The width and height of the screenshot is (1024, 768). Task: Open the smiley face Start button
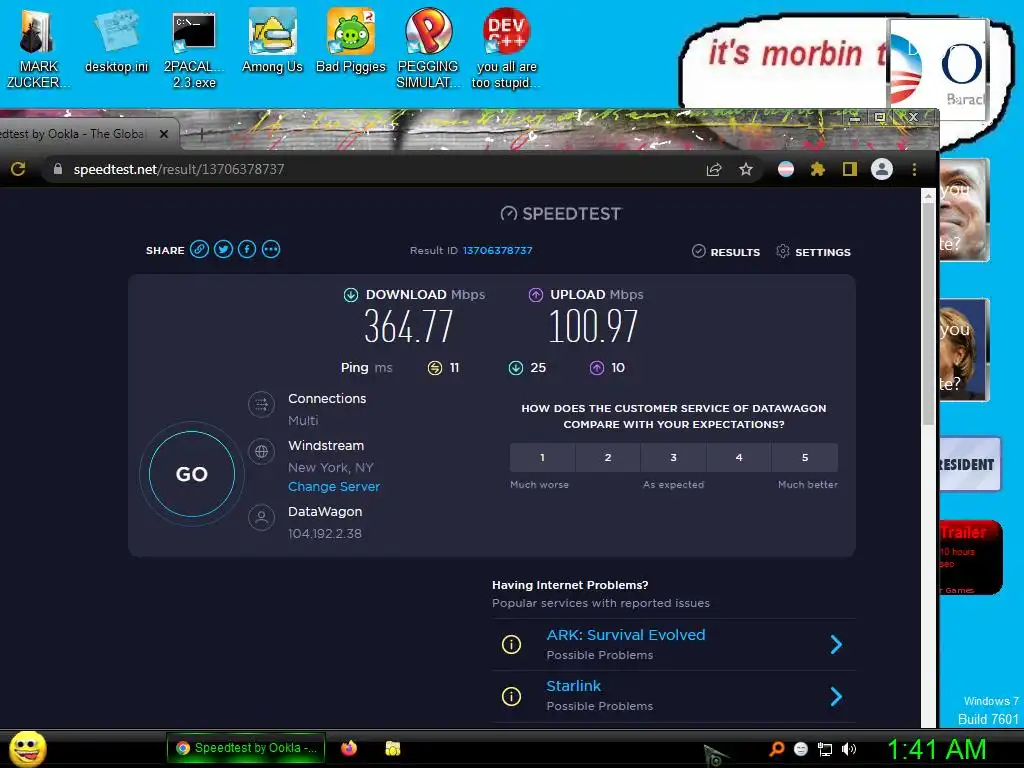coord(27,748)
